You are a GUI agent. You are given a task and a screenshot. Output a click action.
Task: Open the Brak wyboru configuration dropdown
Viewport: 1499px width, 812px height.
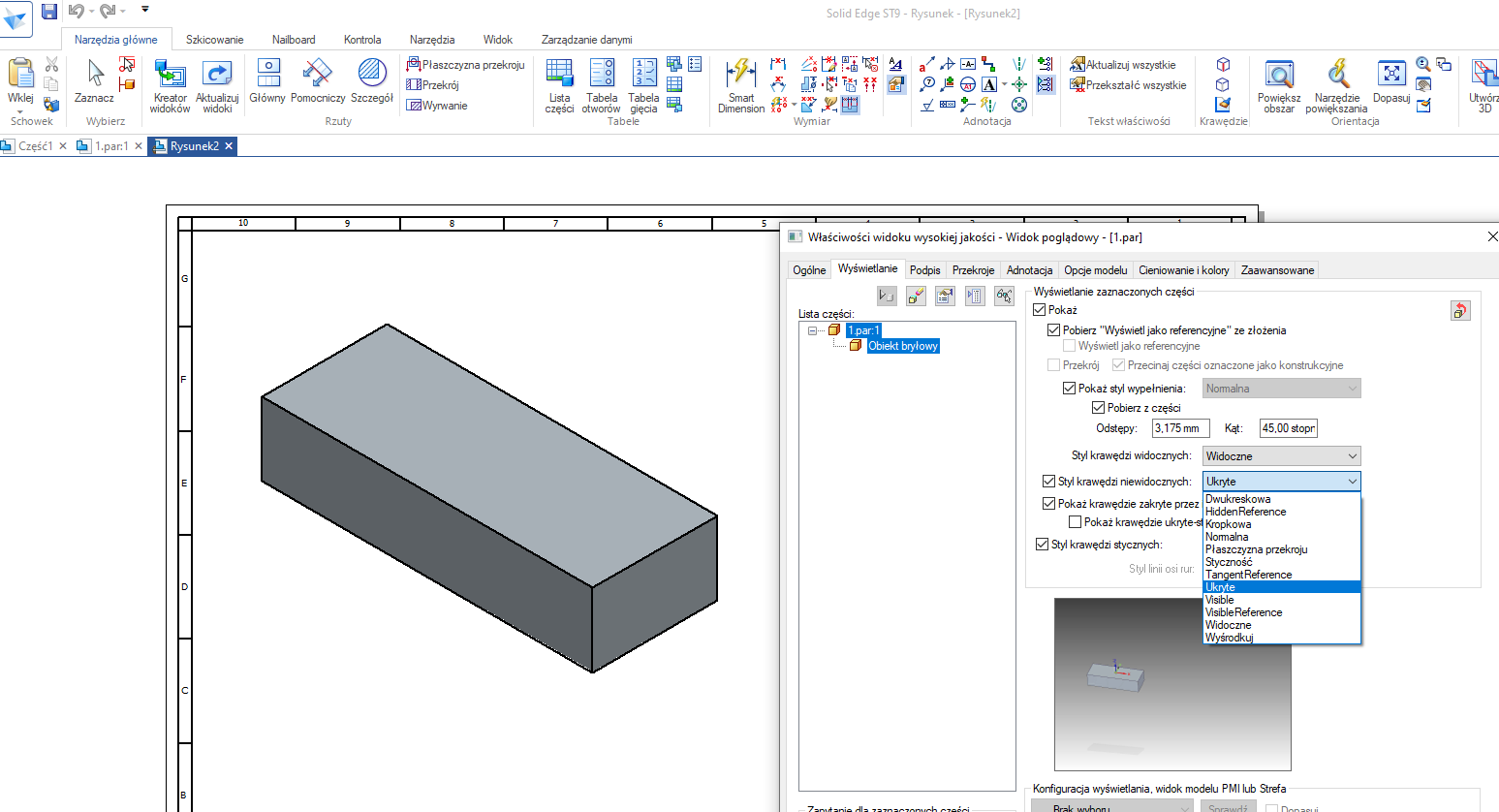[x=1112, y=806]
